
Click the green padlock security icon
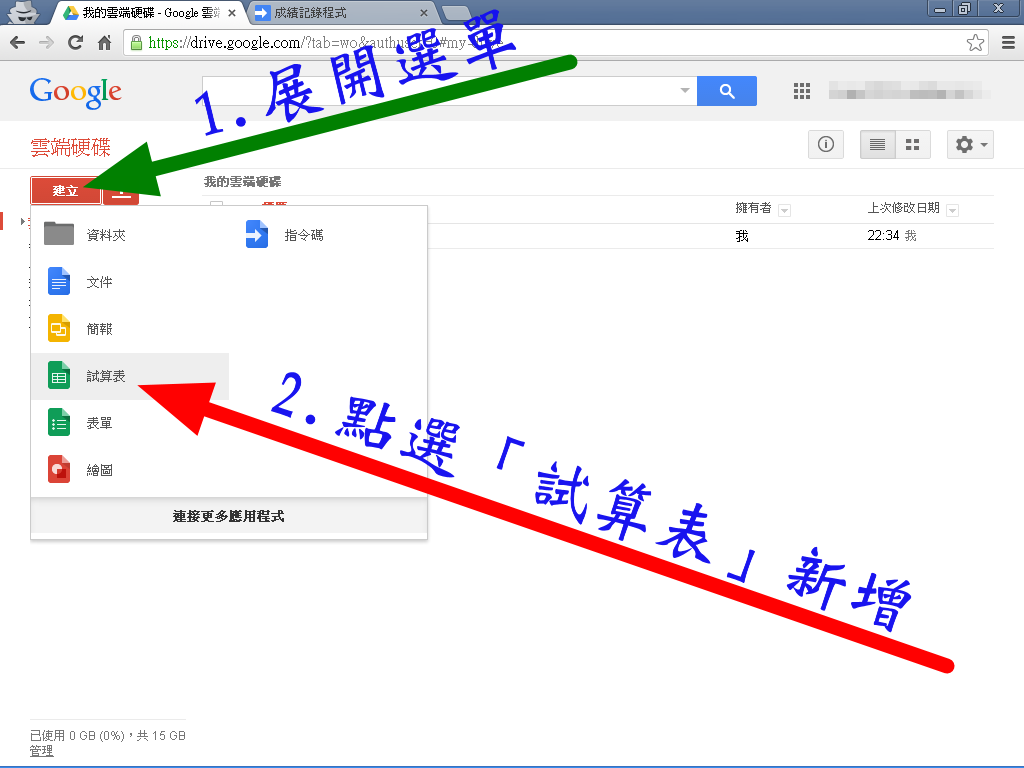click(x=136, y=43)
